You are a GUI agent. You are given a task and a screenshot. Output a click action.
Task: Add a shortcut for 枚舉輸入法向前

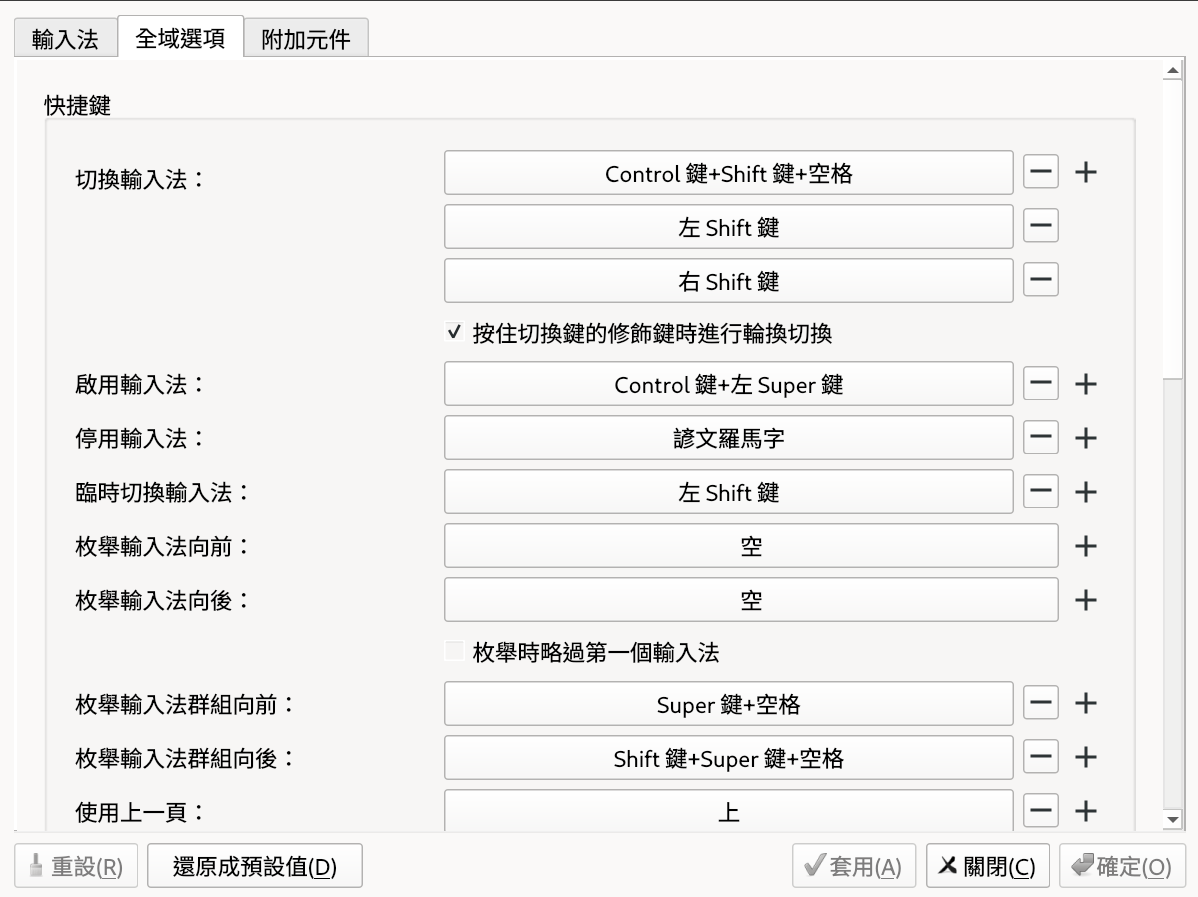(1085, 546)
